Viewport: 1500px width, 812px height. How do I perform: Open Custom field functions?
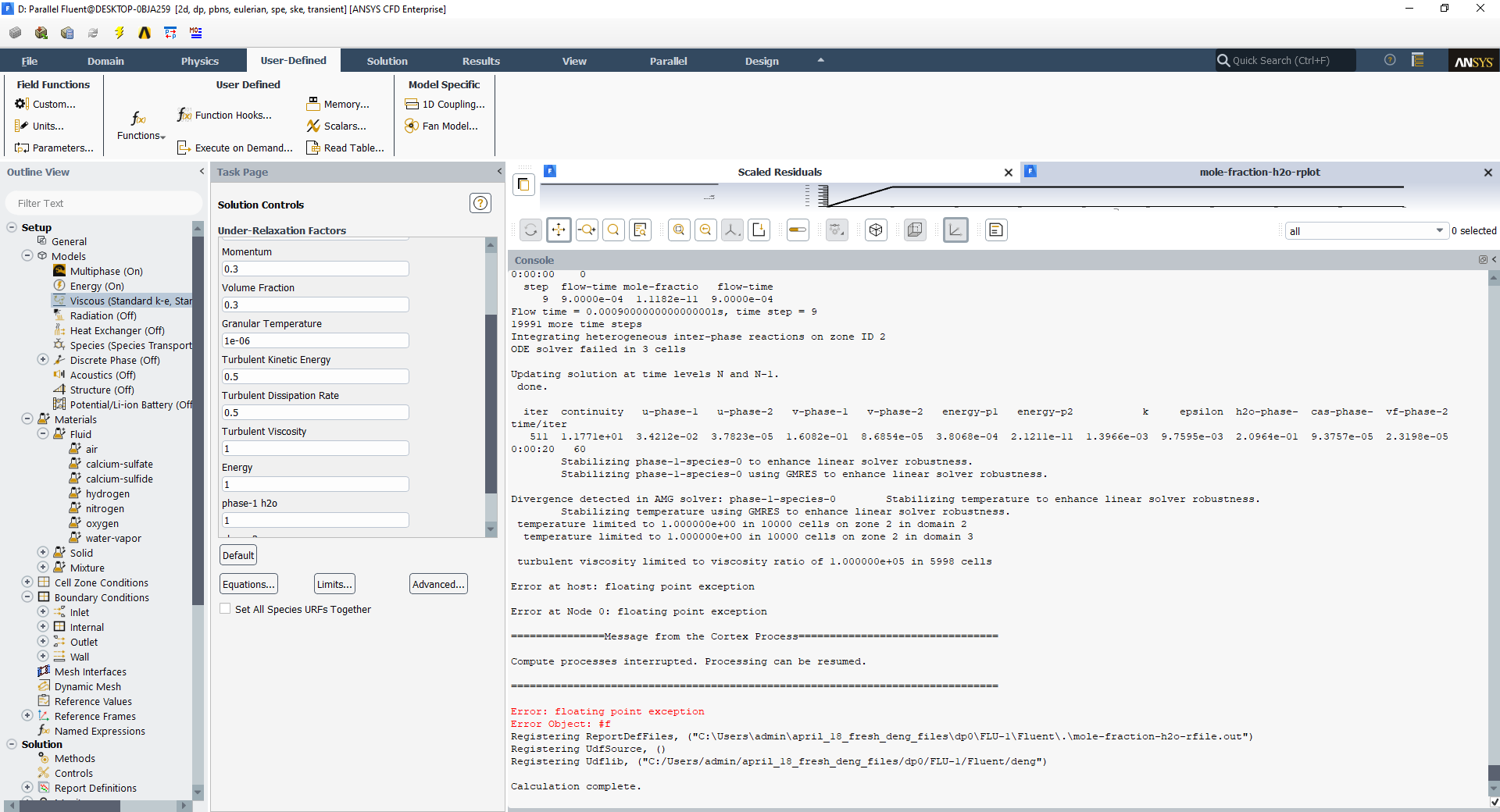45,104
